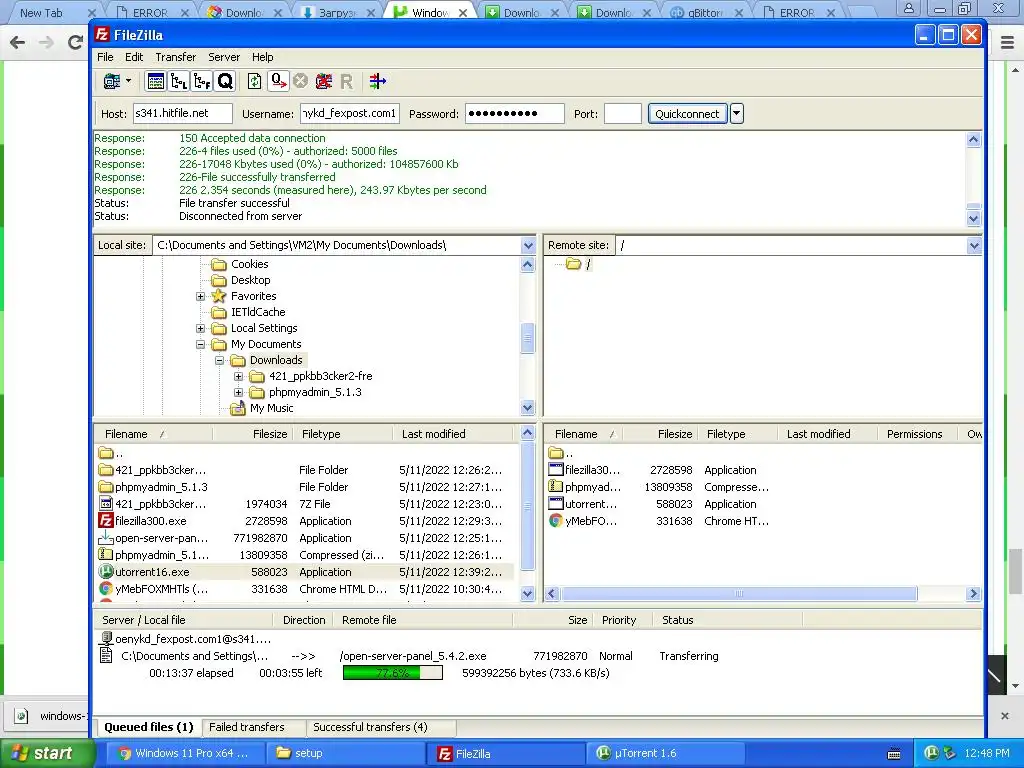This screenshot has width=1024, height=768.
Task: Click the Port input field
Action: point(623,114)
